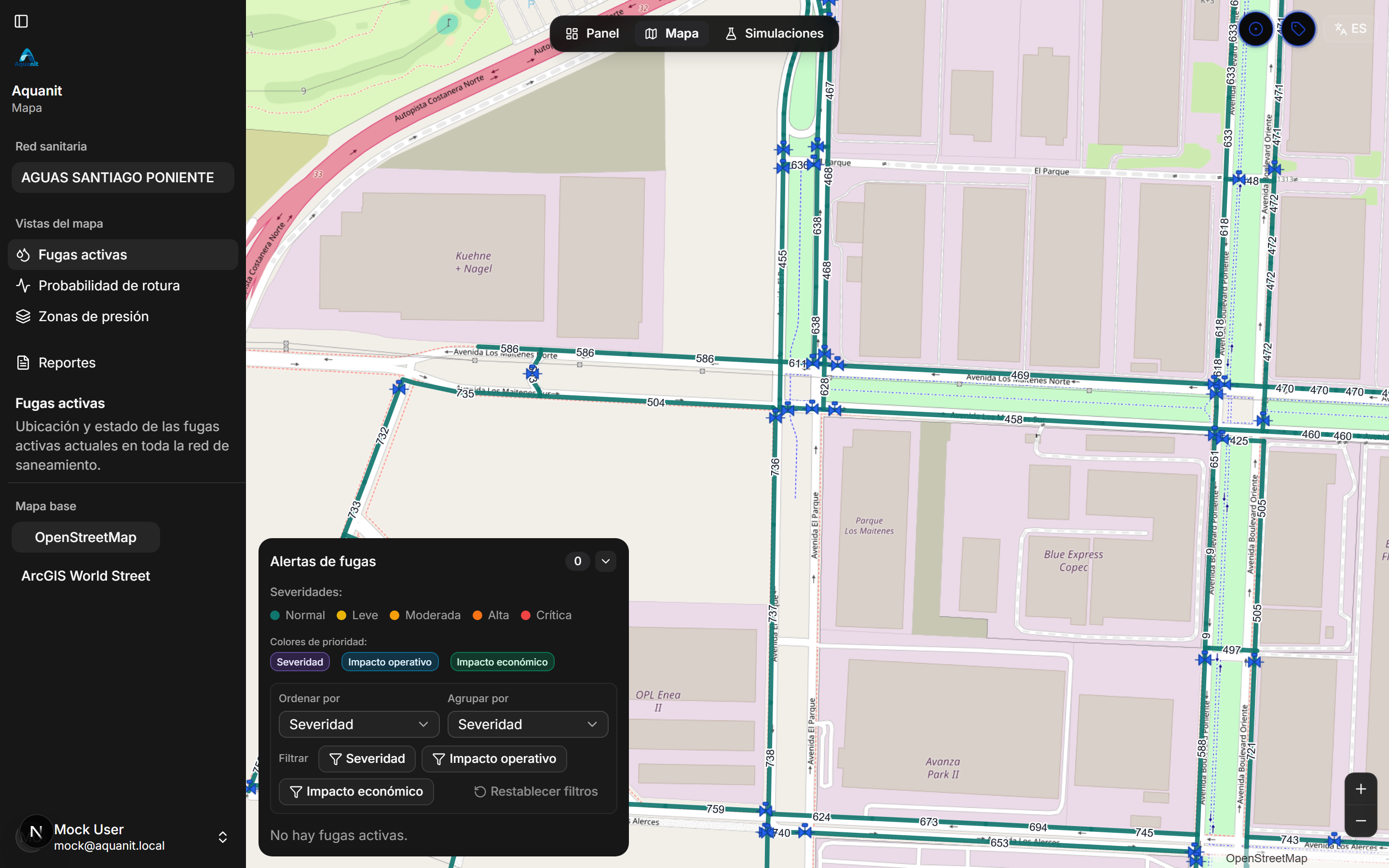Click the alert count badge 0
The height and width of the screenshot is (868, 1389).
click(577, 561)
